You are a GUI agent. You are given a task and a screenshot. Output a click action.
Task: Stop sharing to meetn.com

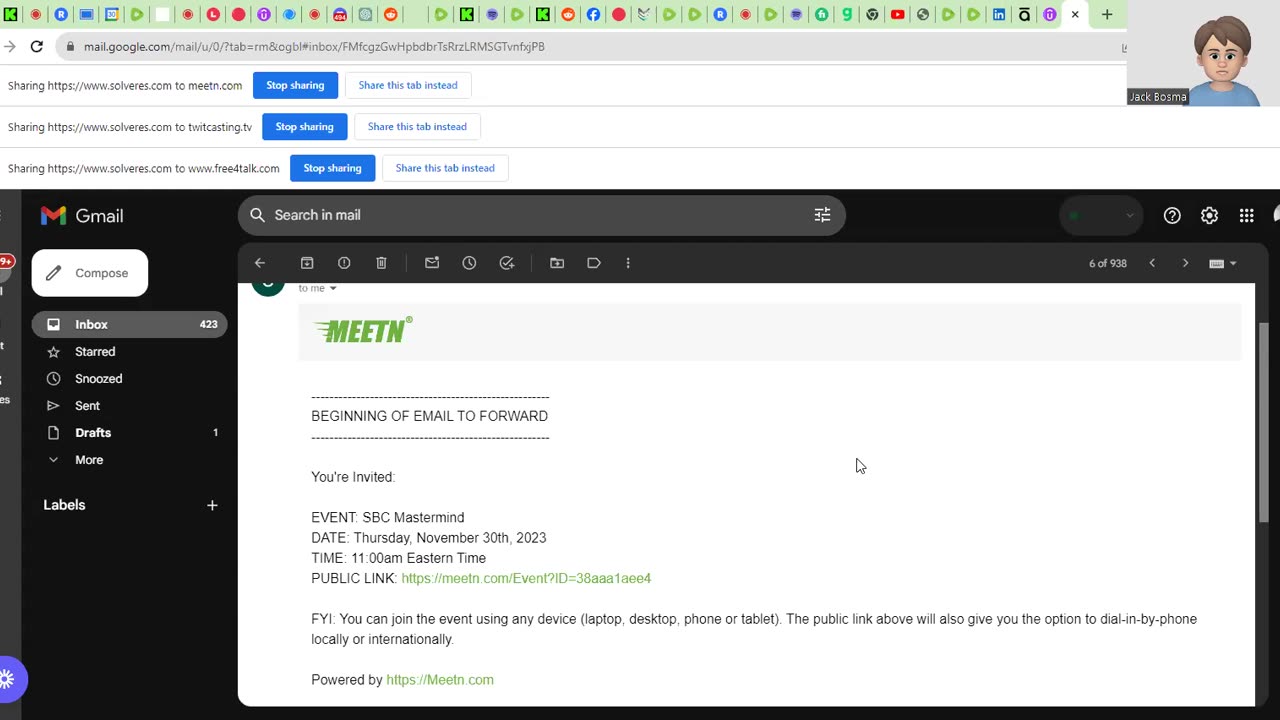point(295,85)
